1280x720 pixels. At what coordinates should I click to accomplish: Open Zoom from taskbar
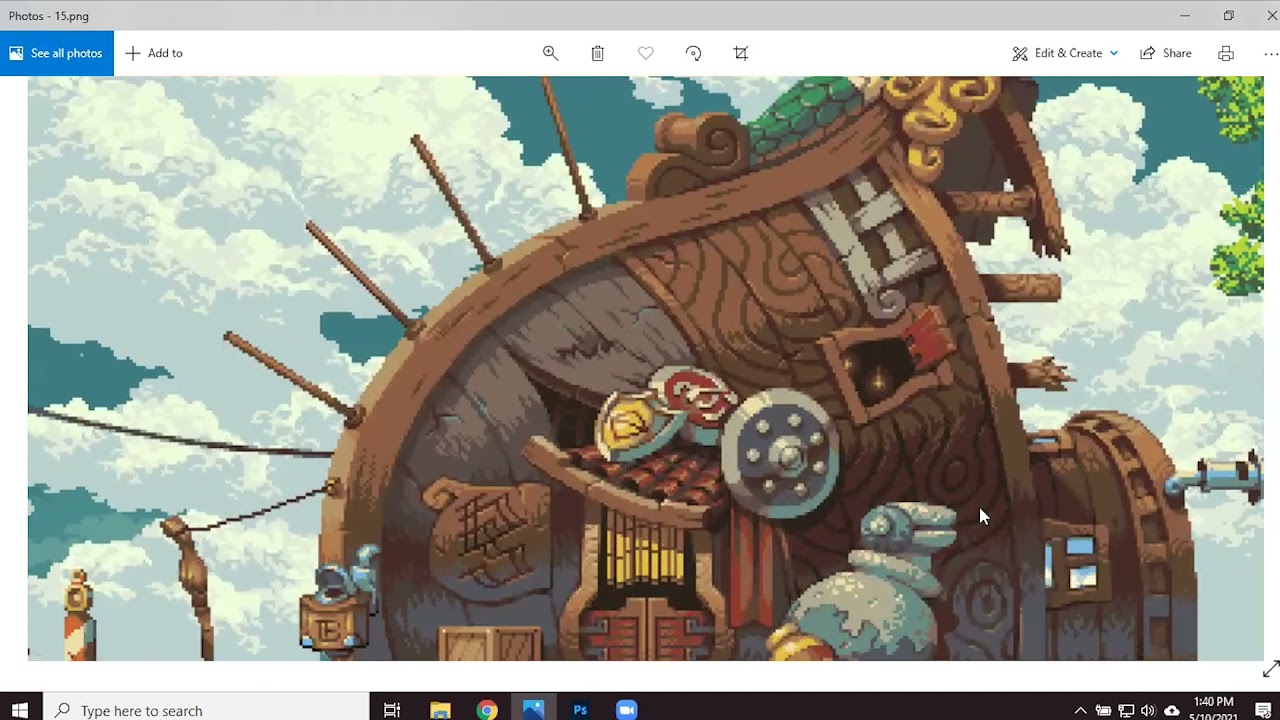tap(627, 710)
